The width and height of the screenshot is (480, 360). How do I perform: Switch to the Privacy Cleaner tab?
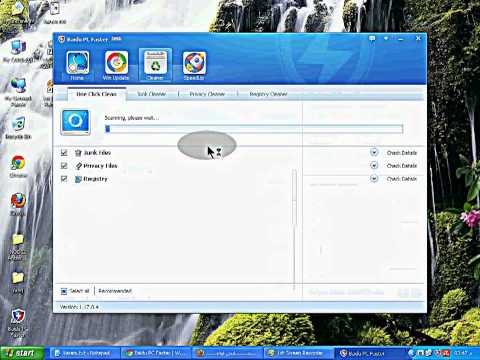[x=207, y=94]
